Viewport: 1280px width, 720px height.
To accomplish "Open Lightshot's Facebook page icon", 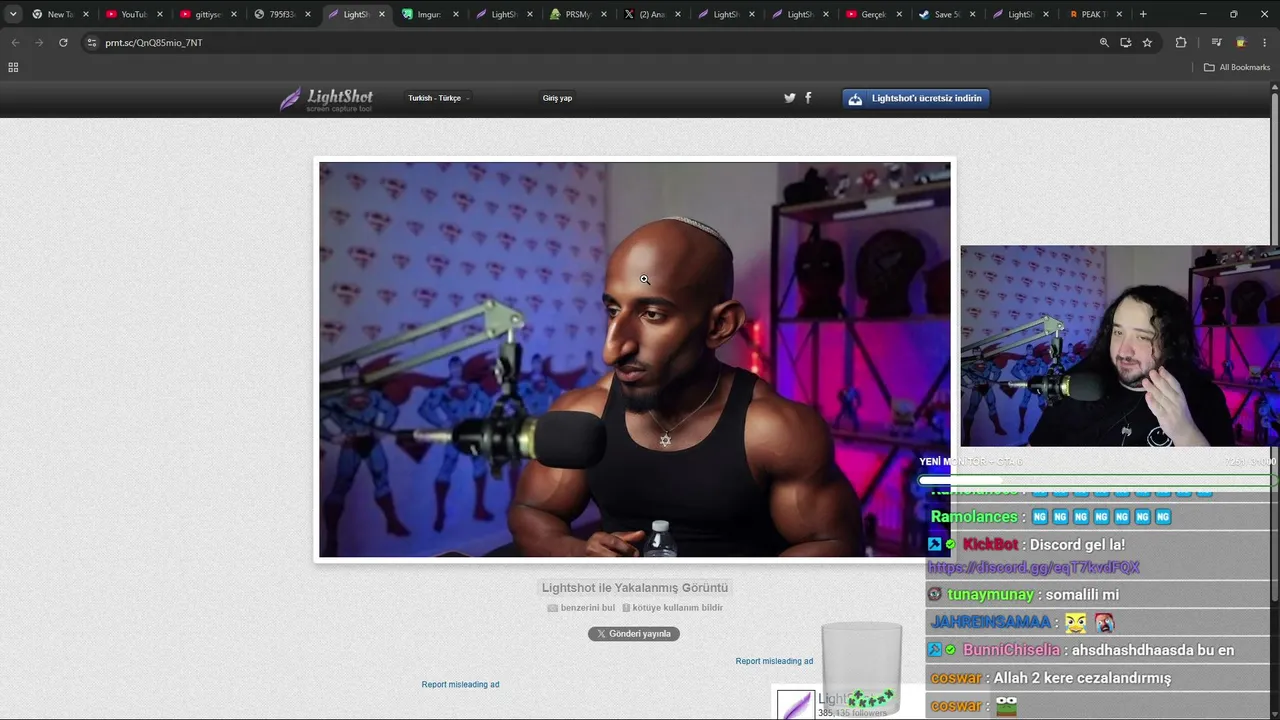I will [x=808, y=98].
